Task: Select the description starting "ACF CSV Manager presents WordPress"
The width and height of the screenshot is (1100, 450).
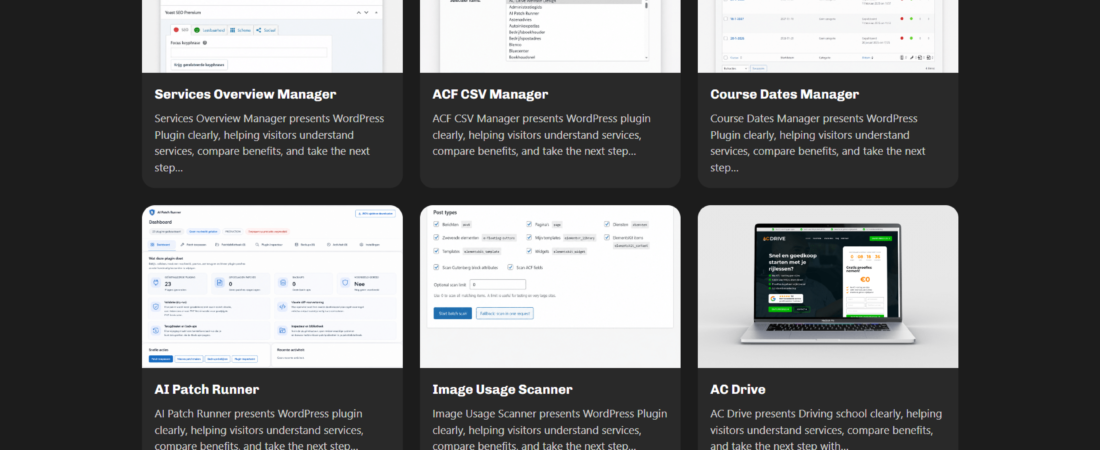Action: [x=542, y=135]
